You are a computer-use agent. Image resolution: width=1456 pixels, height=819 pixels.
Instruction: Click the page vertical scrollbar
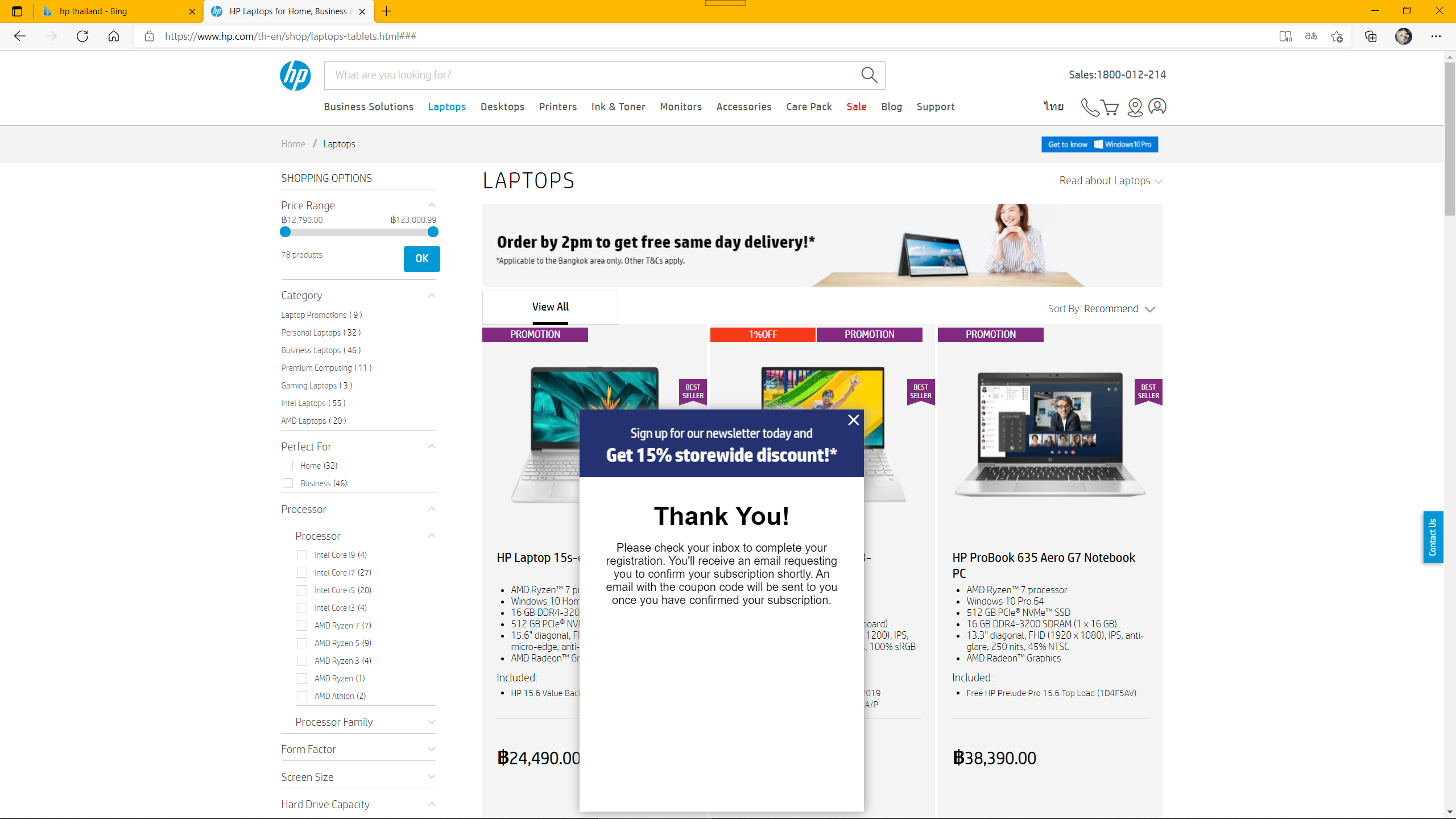point(1450,139)
